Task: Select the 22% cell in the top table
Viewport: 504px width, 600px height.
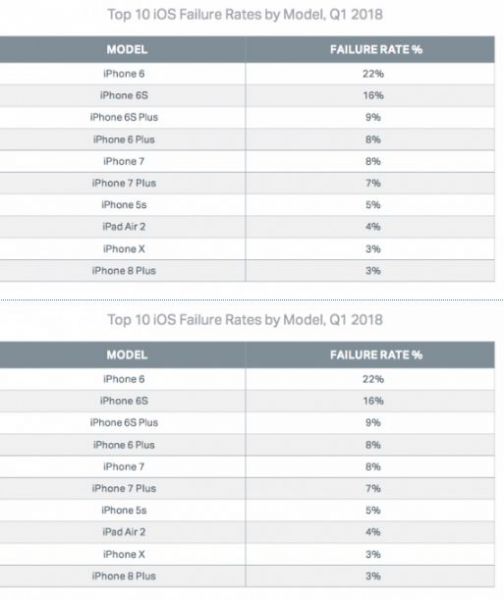Action: (373, 73)
